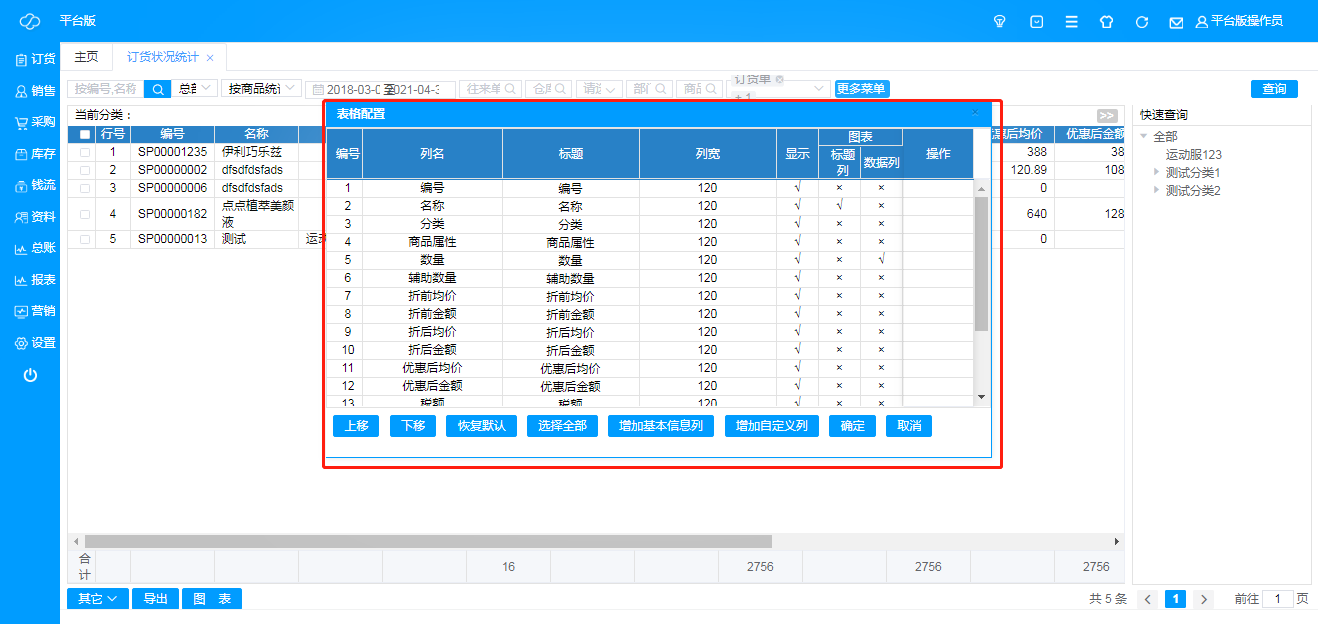1318x624 pixels.
Task: Open the 订货 sidebar module
Action: point(34,59)
